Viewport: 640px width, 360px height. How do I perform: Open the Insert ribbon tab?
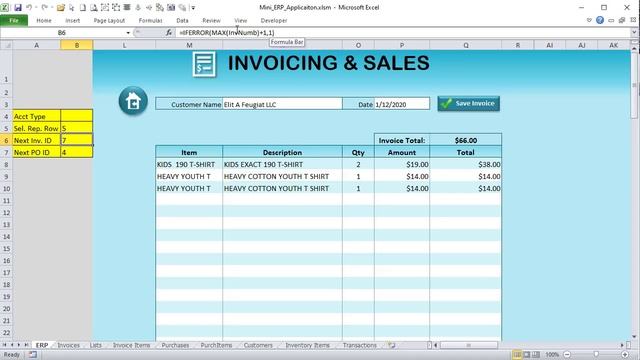(x=73, y=20)
